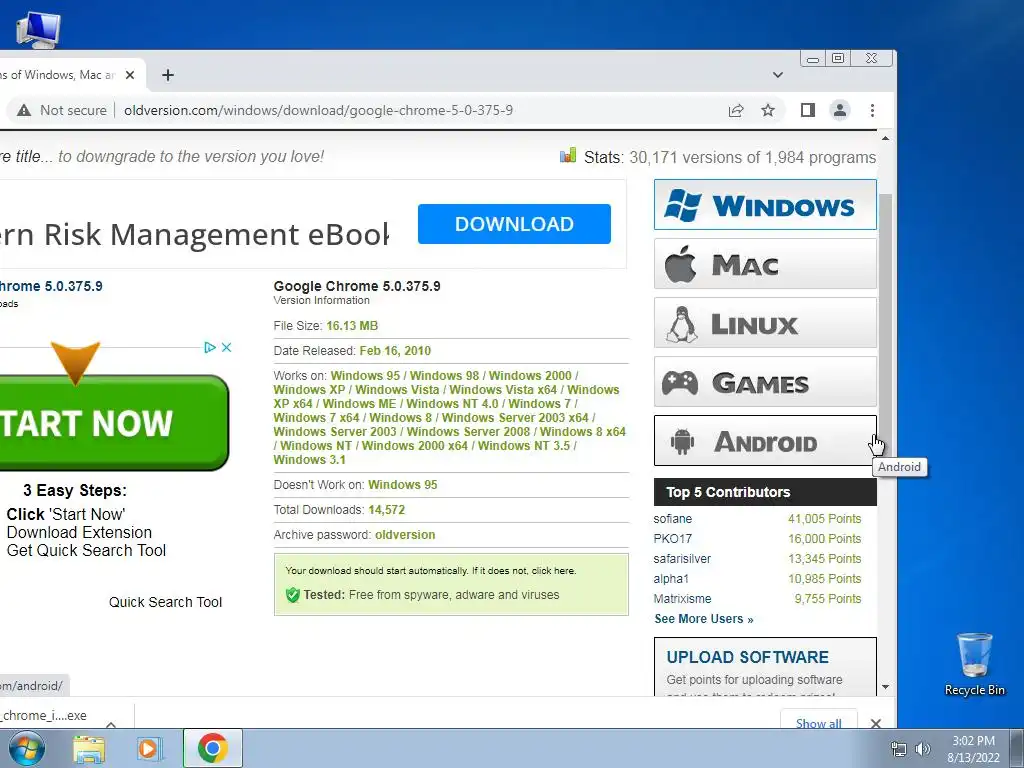Open contributor safarisilver's profile
This screenshot has height=768, width=1024.
[x=682, y=559]
